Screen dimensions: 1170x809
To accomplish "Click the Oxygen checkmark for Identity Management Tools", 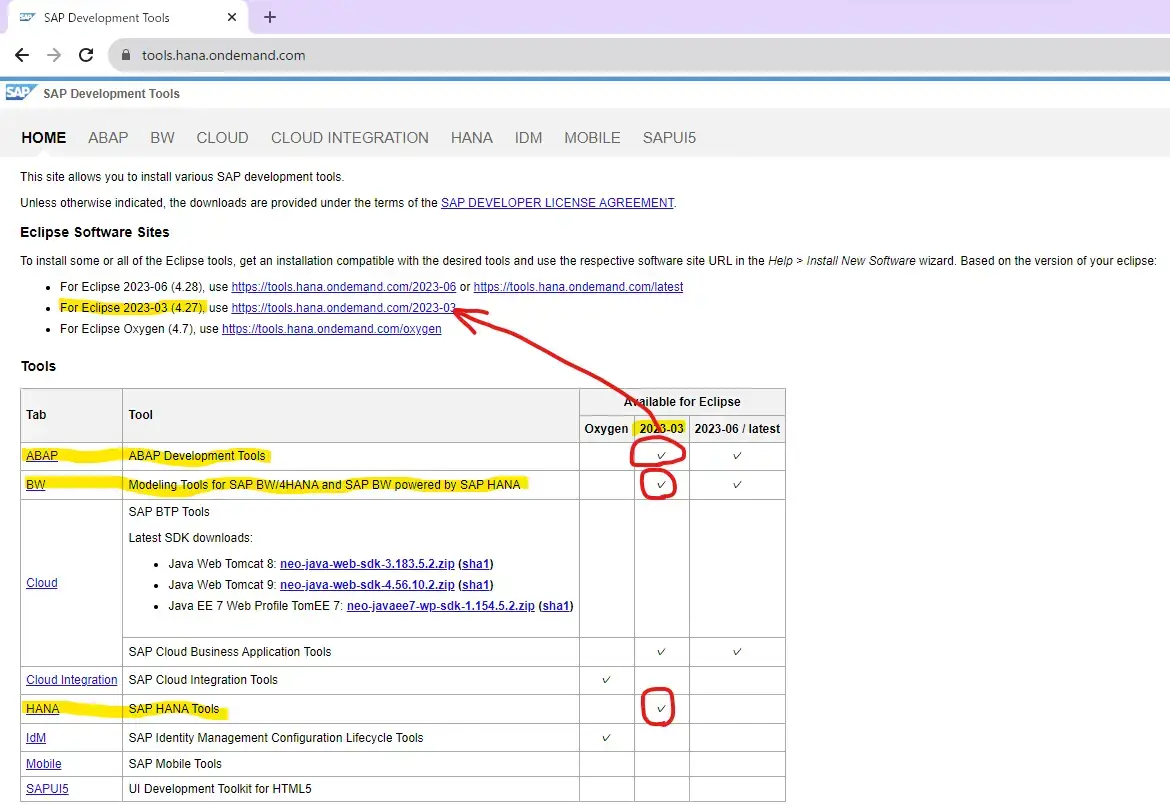I will tap(606, 738).
